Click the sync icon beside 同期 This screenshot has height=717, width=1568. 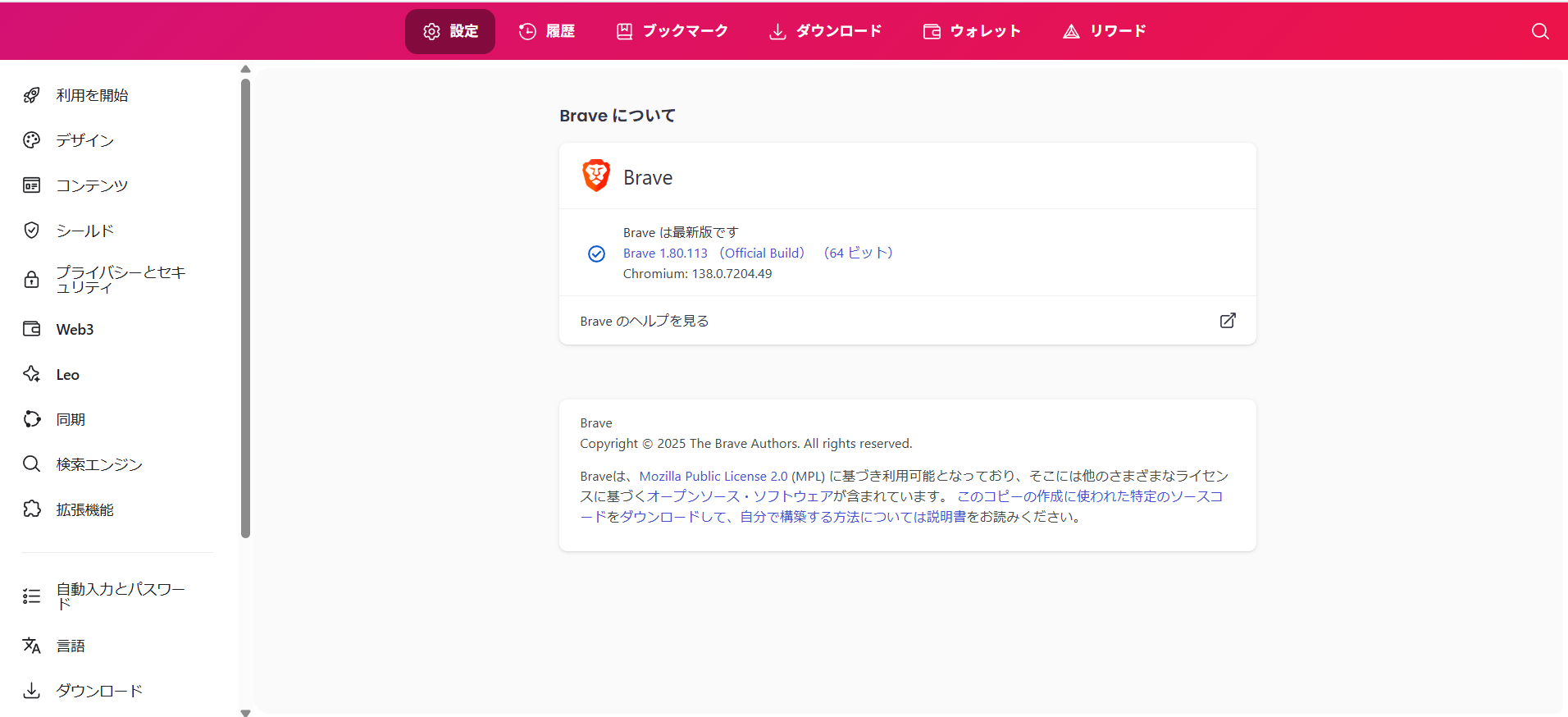point(31,419)
